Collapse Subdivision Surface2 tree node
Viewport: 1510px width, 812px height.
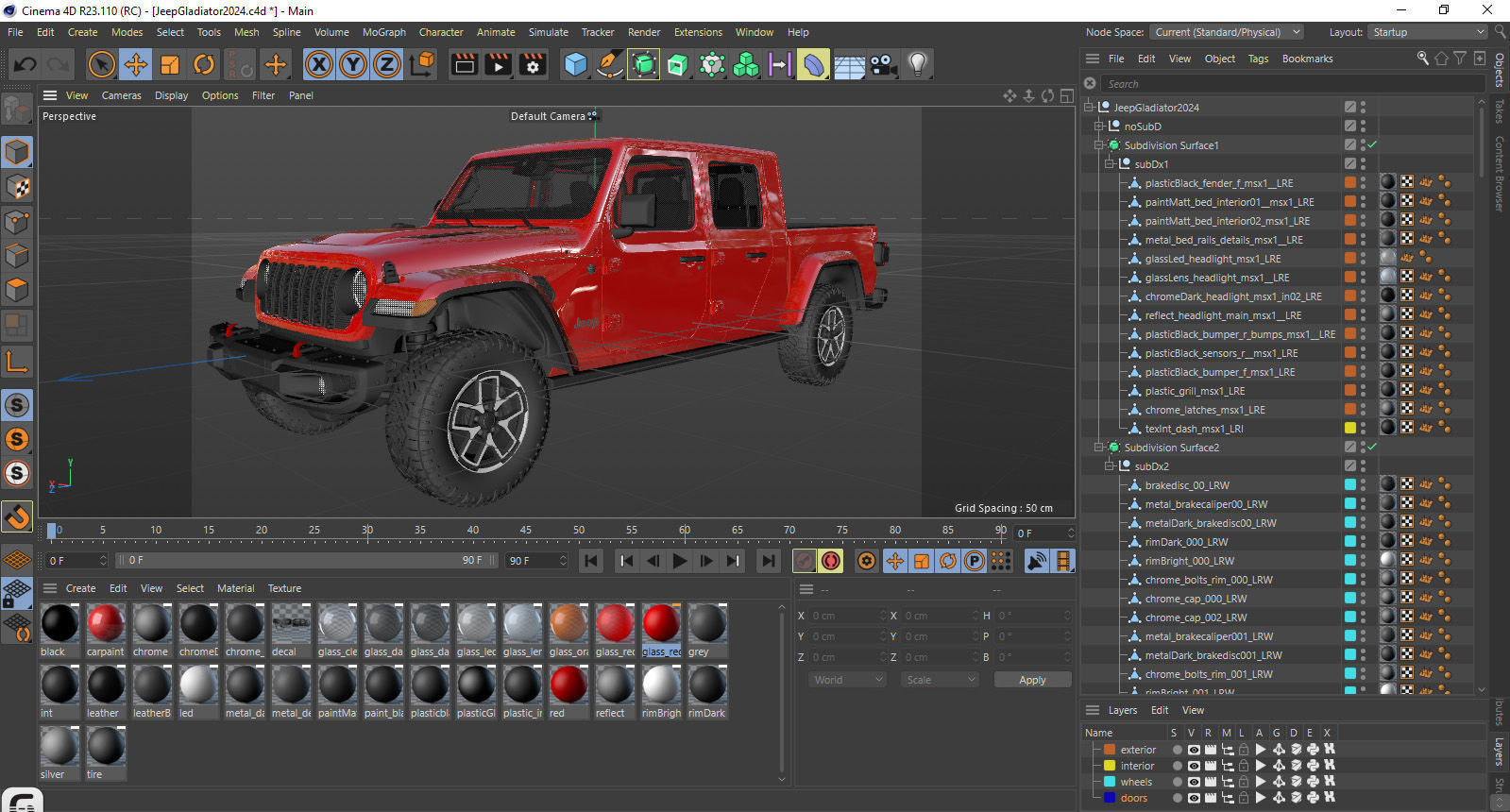click(1098, 448)
